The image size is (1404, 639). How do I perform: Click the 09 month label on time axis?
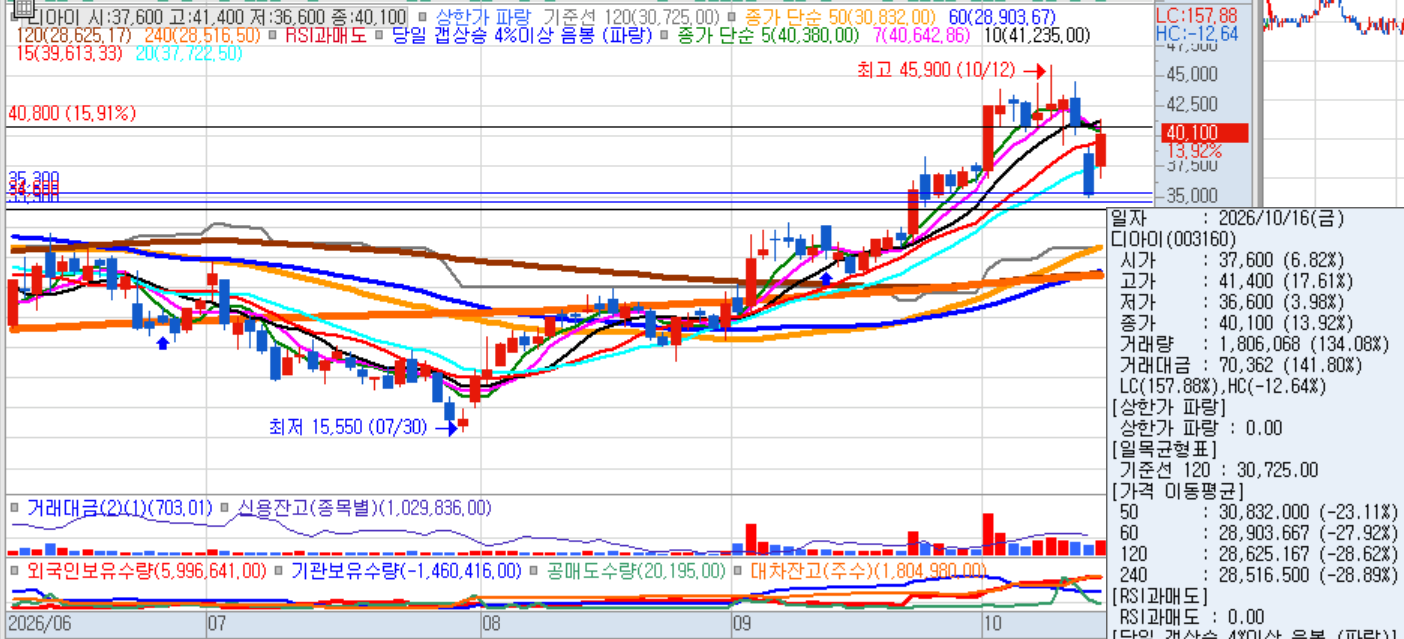pyautogui.click(x=741, y=624)
